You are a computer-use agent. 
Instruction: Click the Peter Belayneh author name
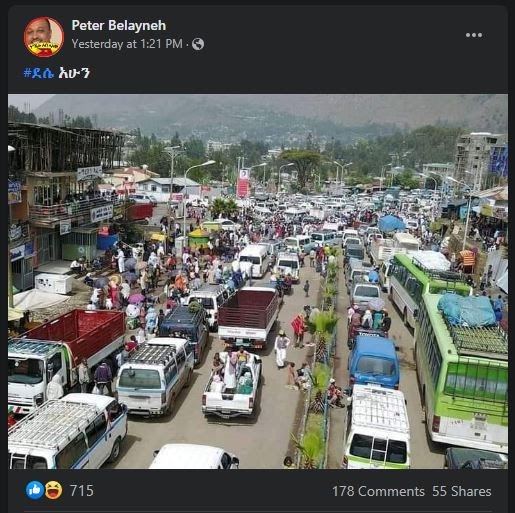pos(119,26)
